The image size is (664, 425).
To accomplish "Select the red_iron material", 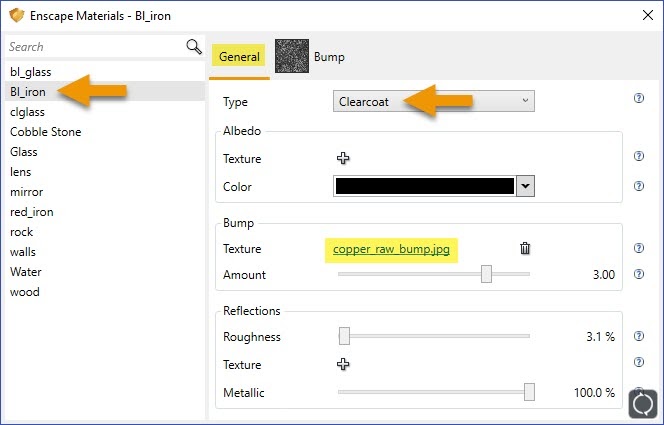I will coord(33,212).
